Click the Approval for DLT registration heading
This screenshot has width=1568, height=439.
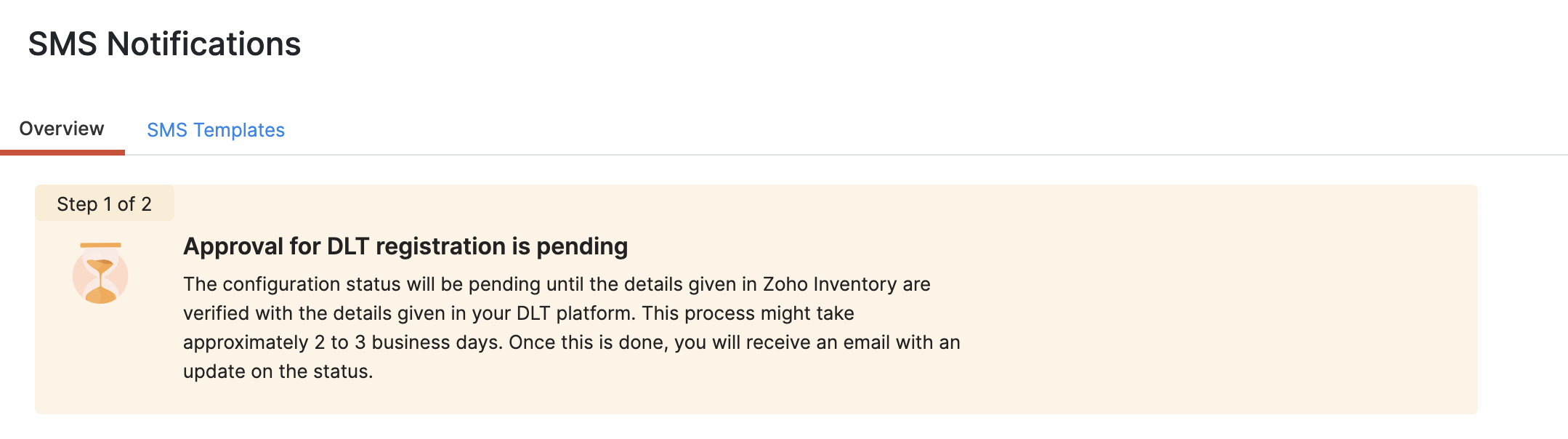coord(405,246)
